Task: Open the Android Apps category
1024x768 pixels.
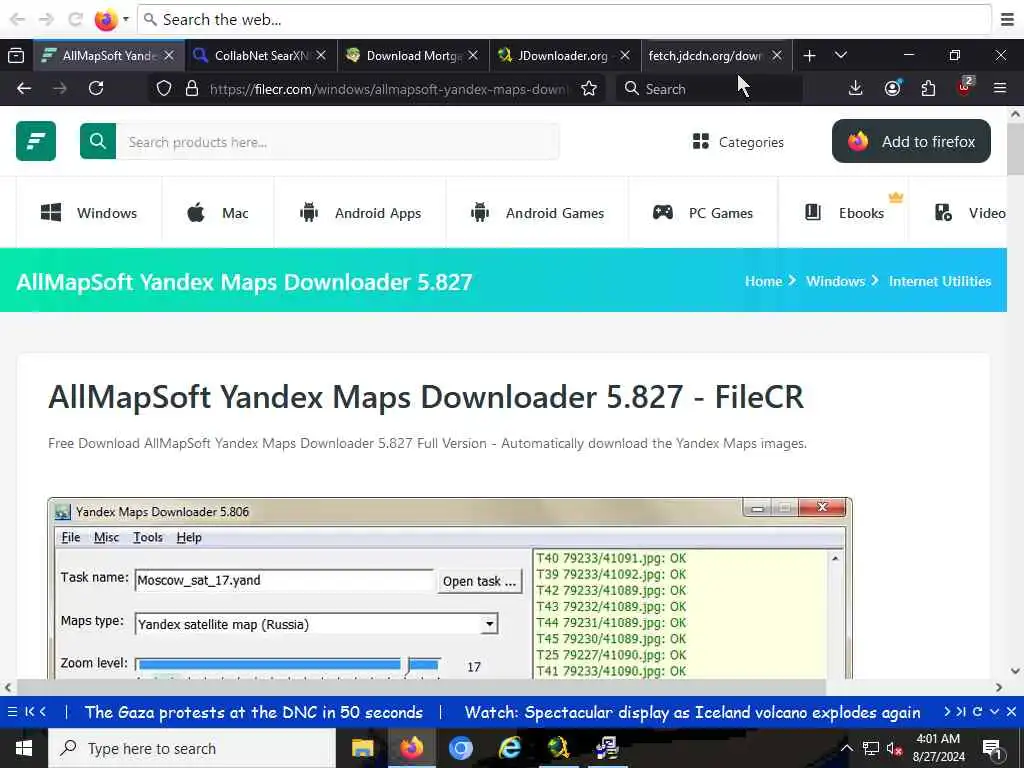Action: tap(360, 213)
